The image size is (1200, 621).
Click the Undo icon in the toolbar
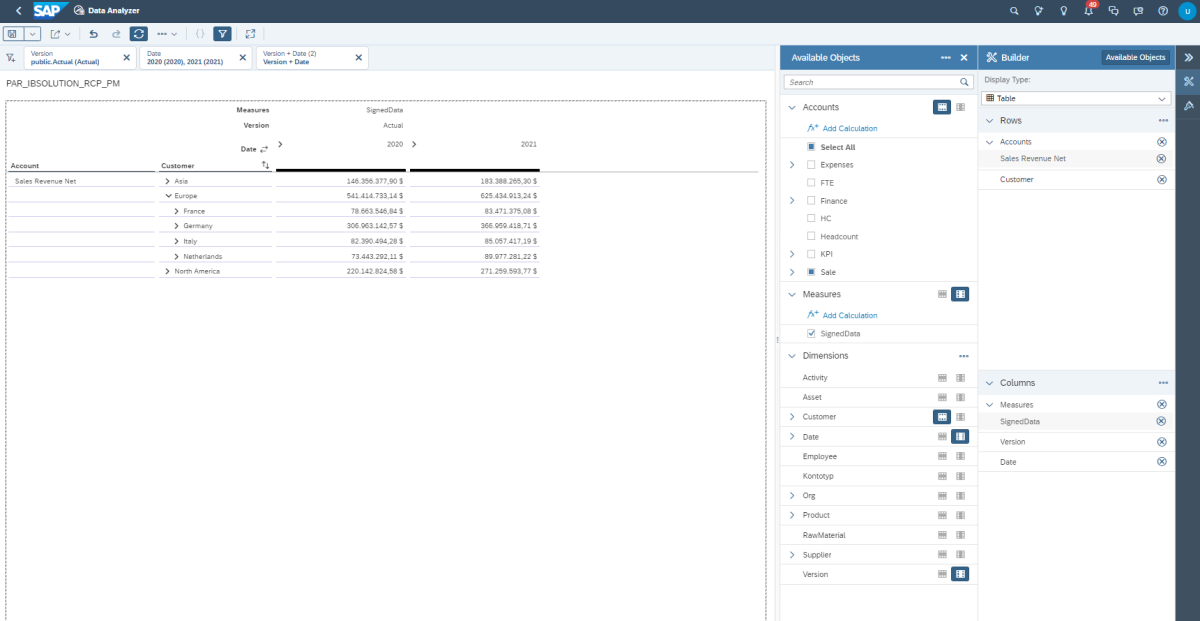93,33
